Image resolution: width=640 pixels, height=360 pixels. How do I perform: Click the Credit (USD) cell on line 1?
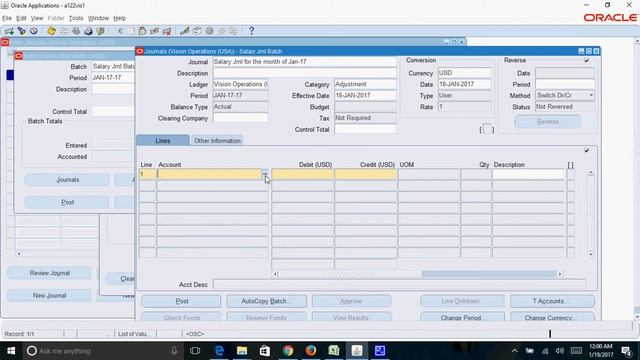[x=365, y=174]
